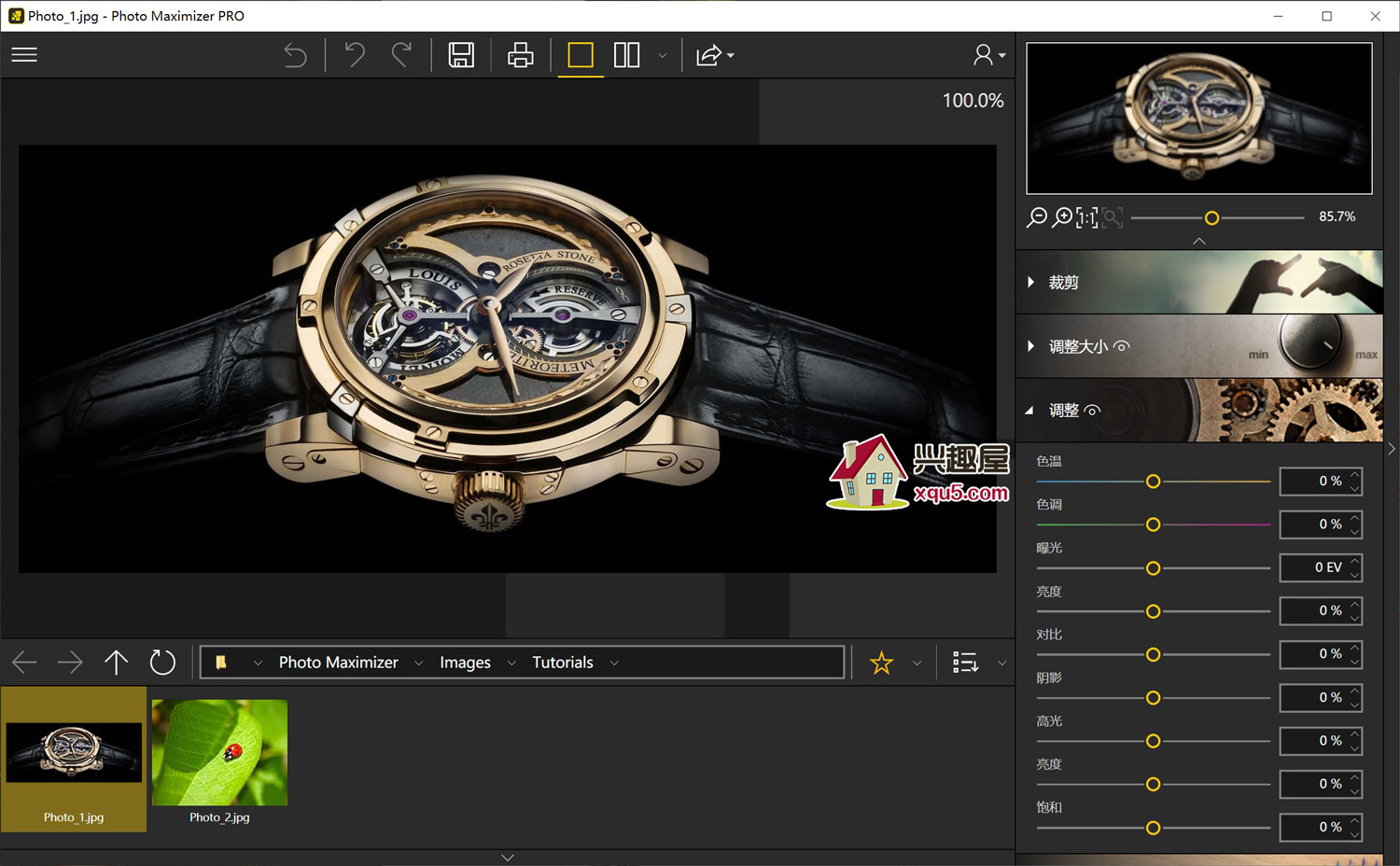Select Images breadcrumb
The image size is (1400, 866).
(x=465, y=663)
